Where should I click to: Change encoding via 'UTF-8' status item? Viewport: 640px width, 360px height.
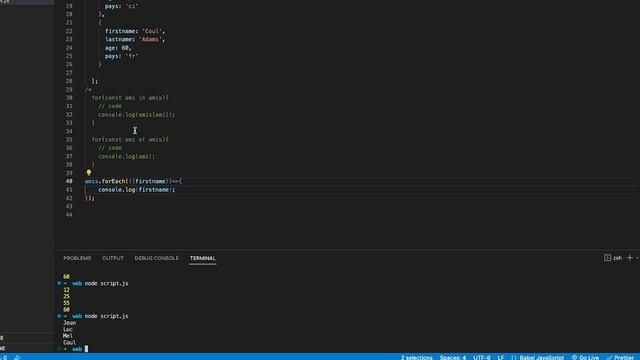click(482, 357)
